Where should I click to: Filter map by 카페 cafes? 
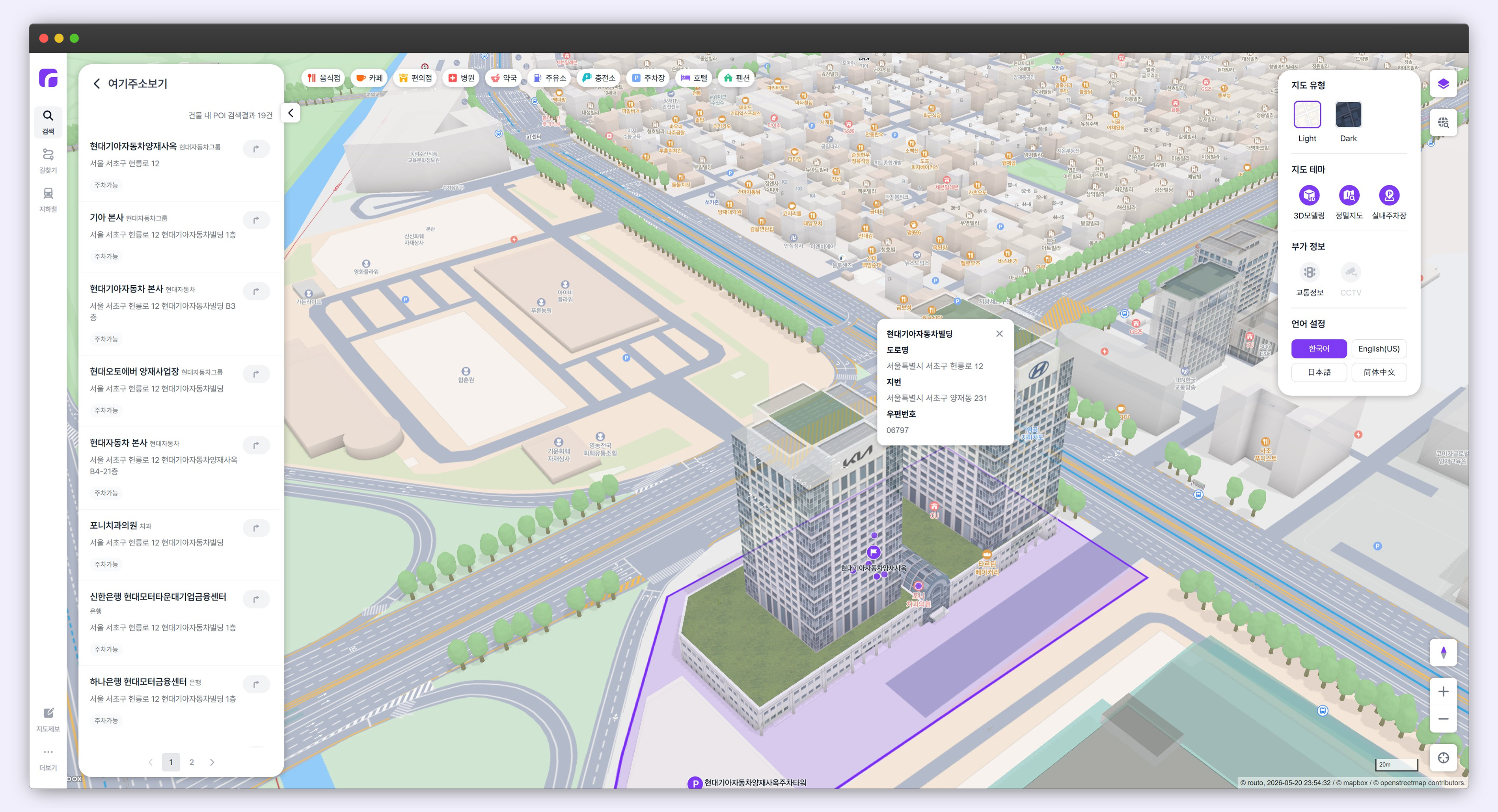[369, 78]
